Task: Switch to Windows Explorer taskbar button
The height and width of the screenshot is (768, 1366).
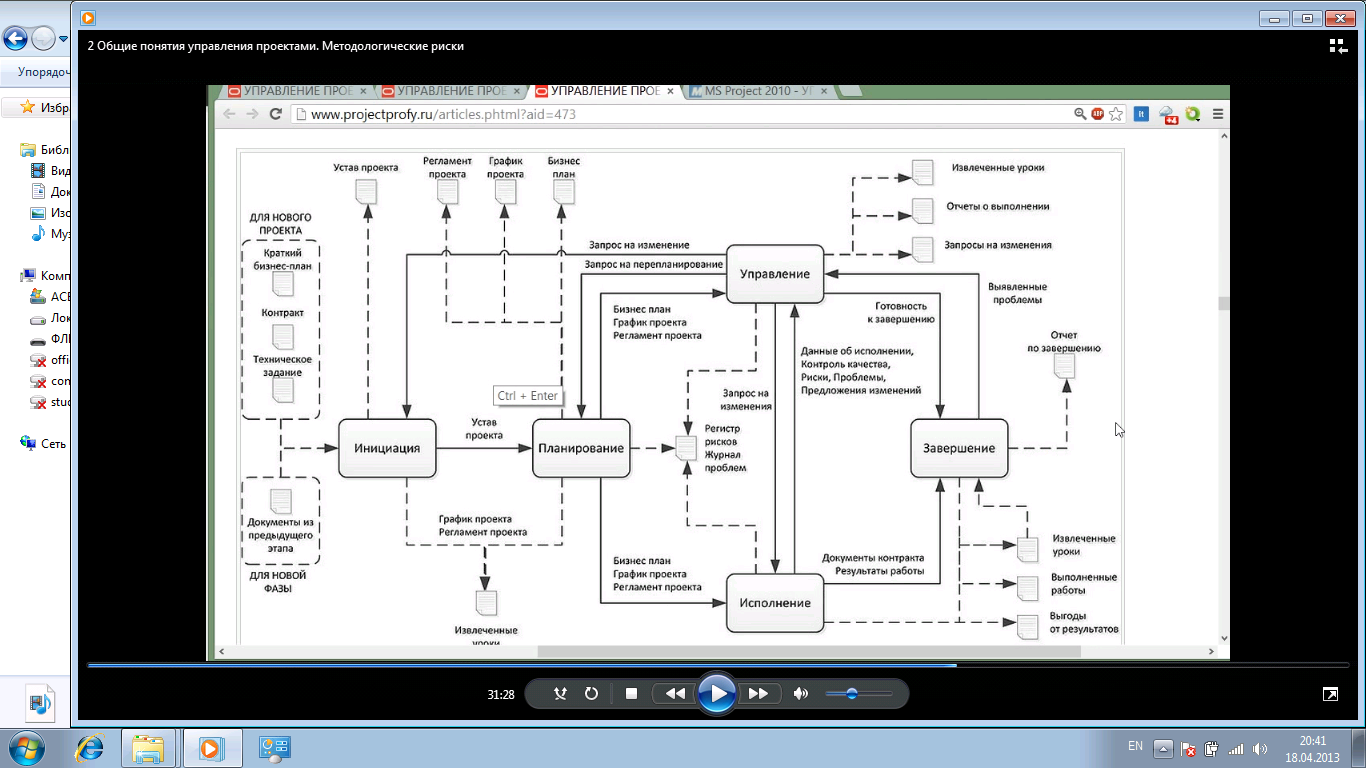Action: 149,748
